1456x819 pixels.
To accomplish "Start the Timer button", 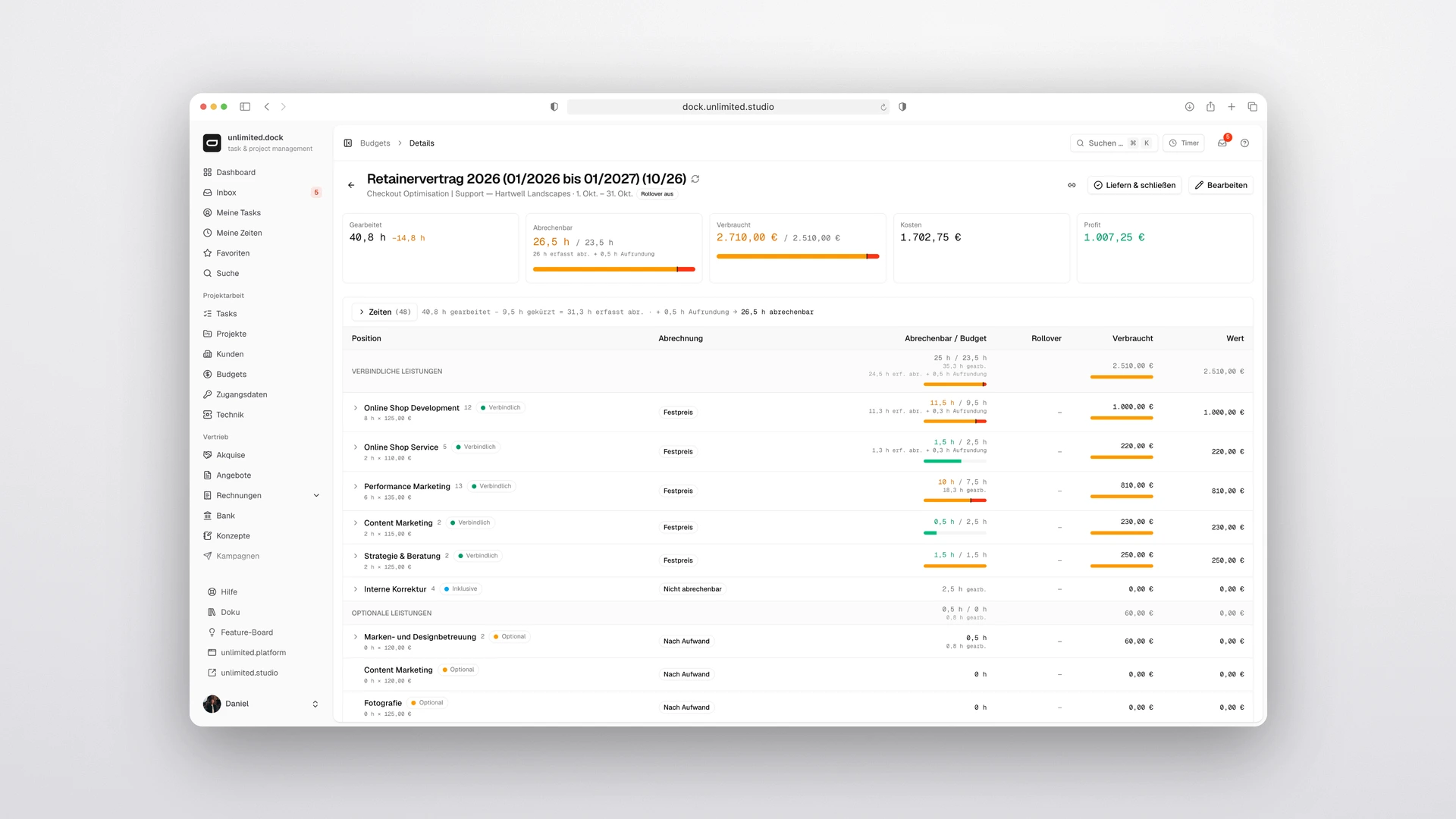I will point(1184,143).
